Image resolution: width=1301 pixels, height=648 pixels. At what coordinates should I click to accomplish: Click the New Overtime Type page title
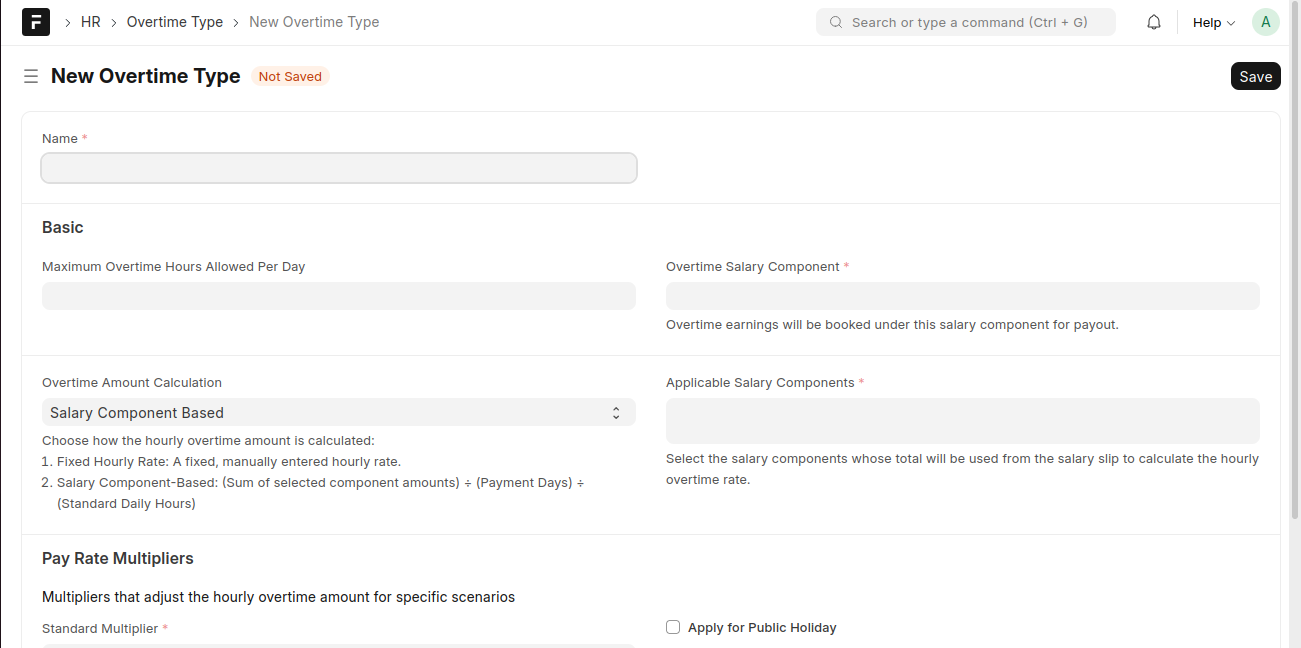145,76
